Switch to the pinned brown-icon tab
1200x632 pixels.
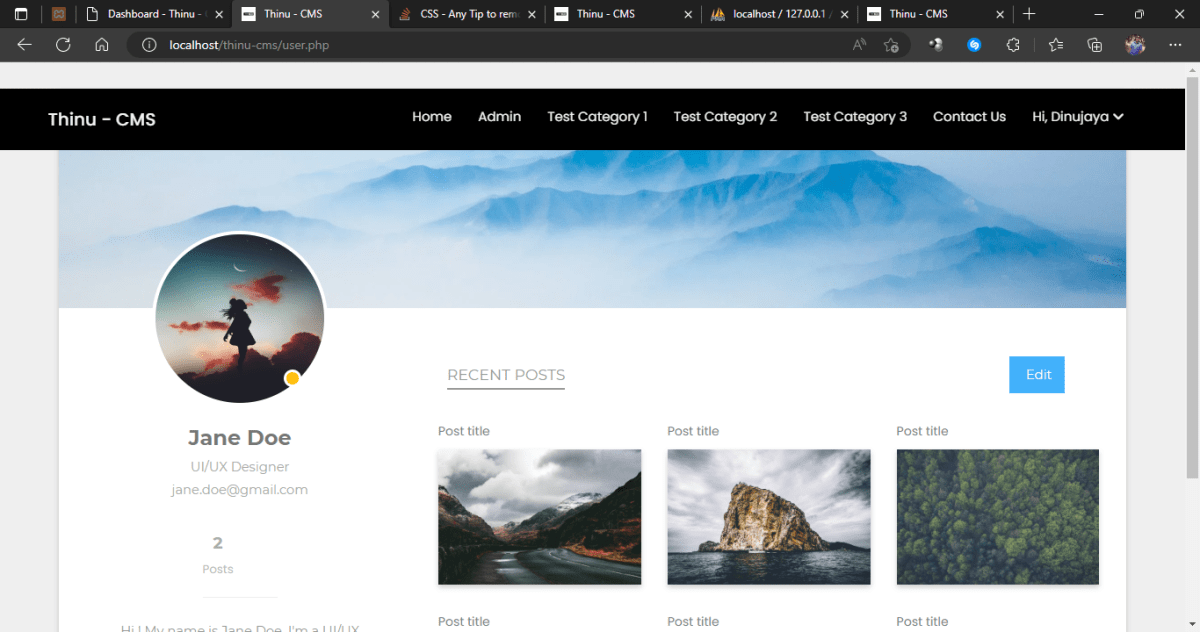[x=59, y=14]
